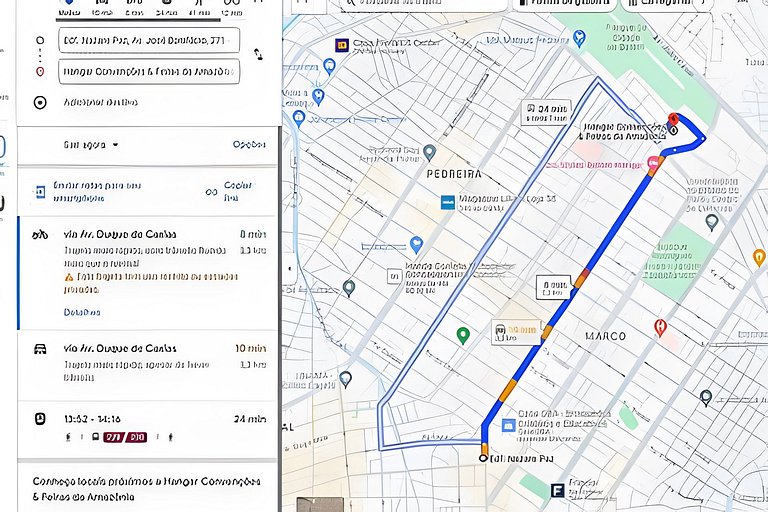Select the Melhor travel mode tab
768x512 pixels.
click(69, 8)
